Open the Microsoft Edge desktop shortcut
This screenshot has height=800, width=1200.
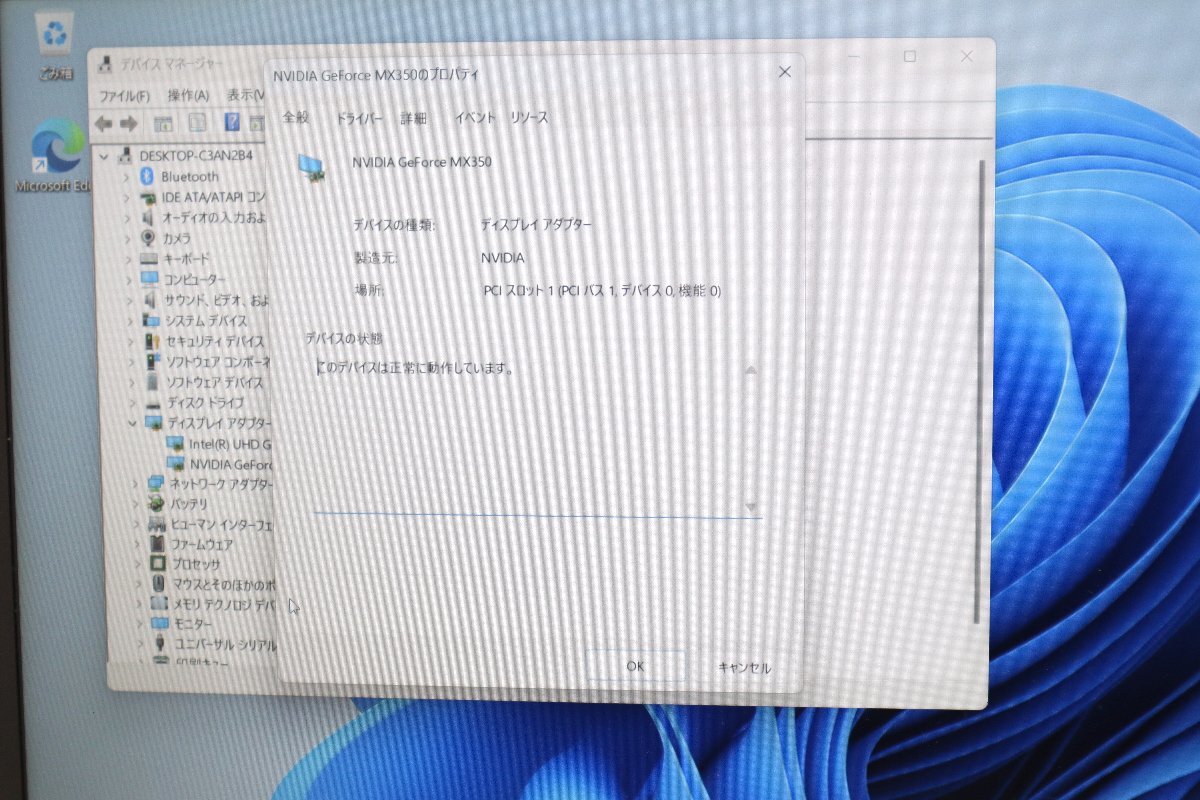click(55, 155)
